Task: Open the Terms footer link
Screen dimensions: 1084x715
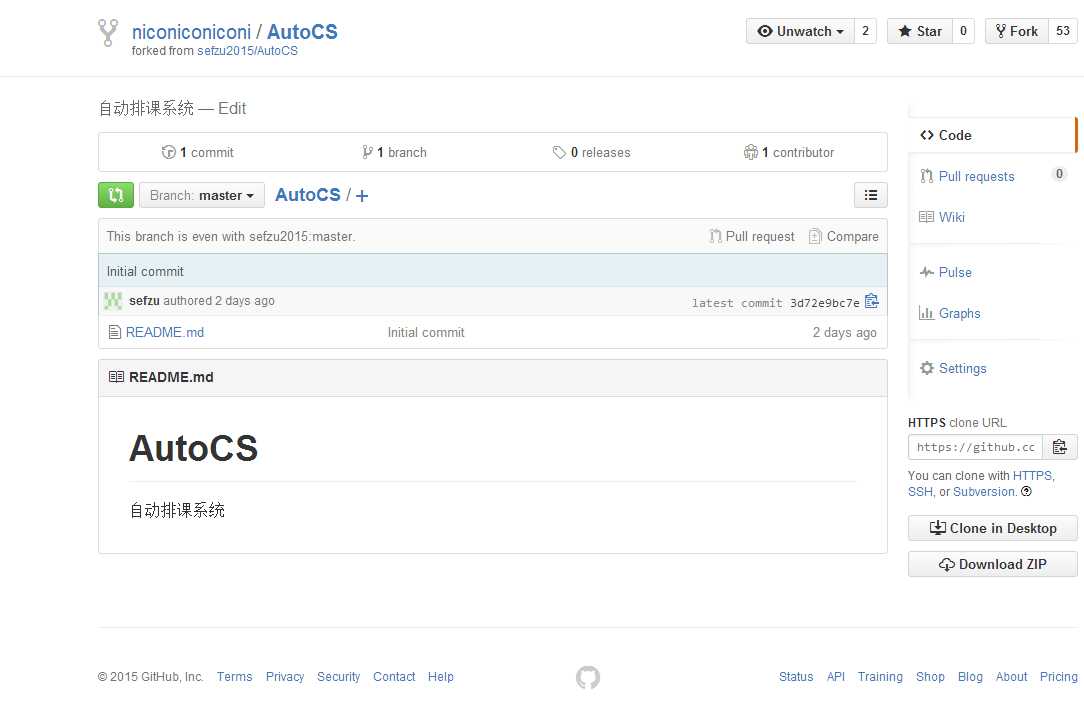Action: tap(234, 677)
